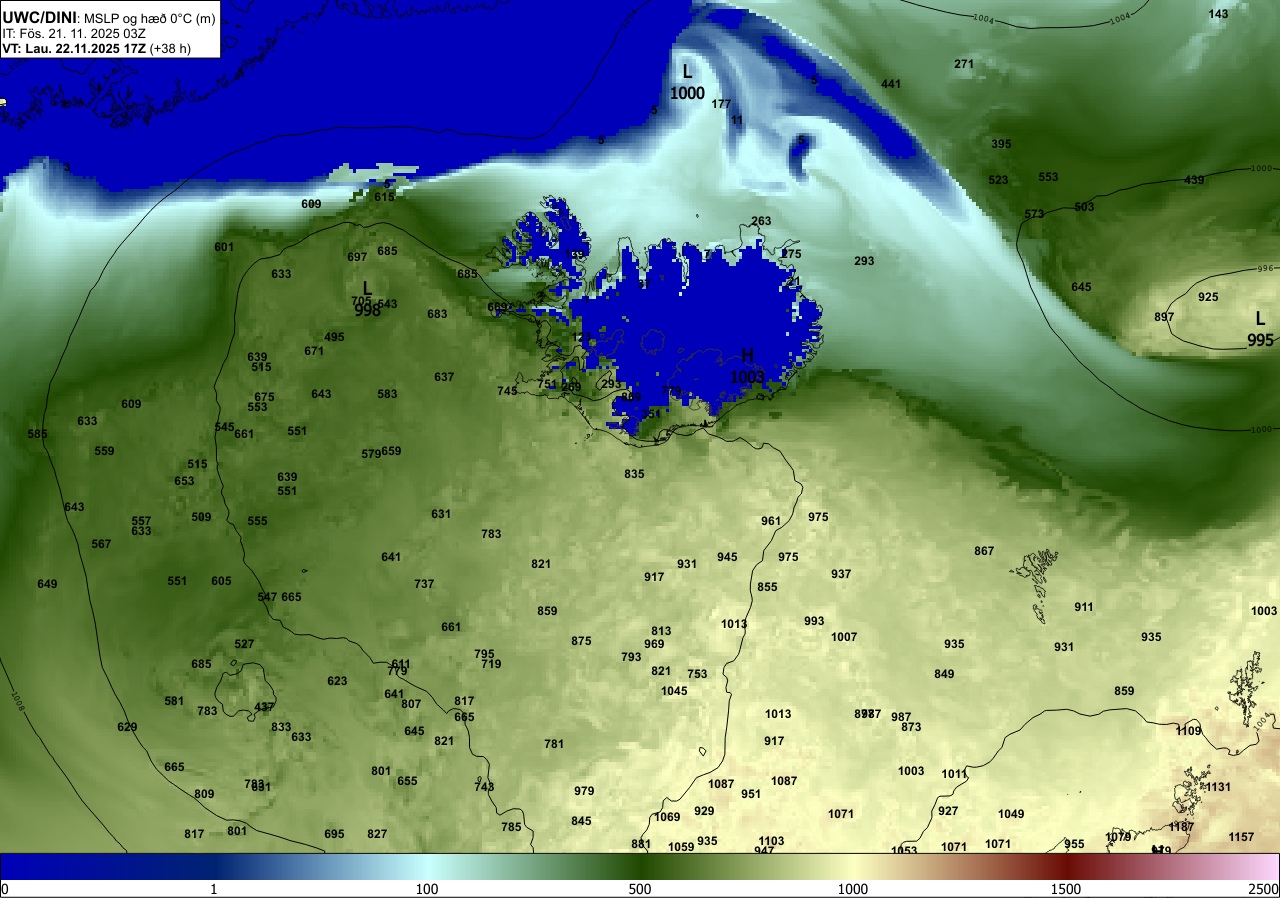Viewport: 1280px width, 898px height.
Task: Click the freezing level value 441
Action: (x=891, y=84)
